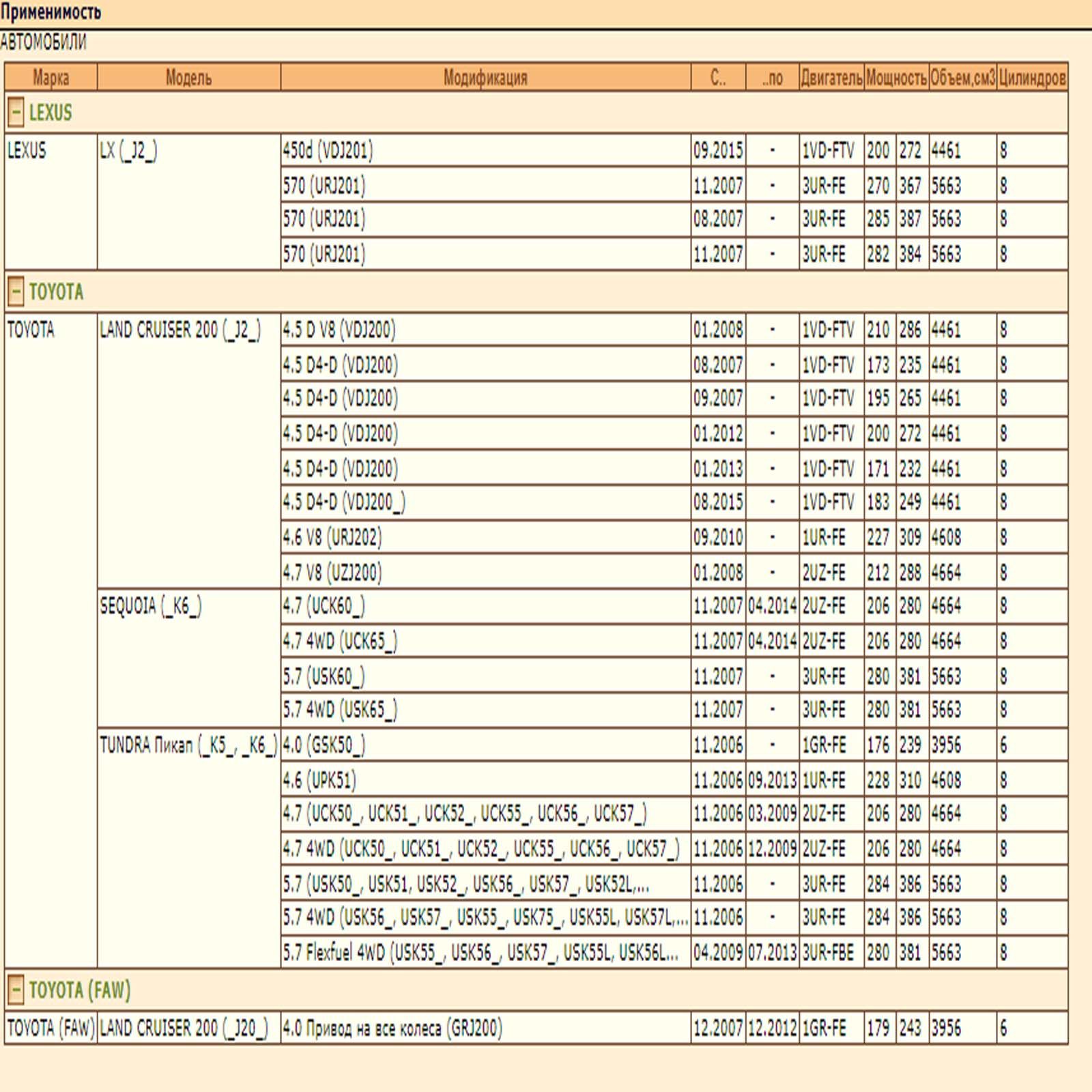The height and width of the screenshot is (1092, 1092).
Task: Click the 5.7 4WD (USK65_) modification
Action: pyautogui.click(x=485, y=710)
